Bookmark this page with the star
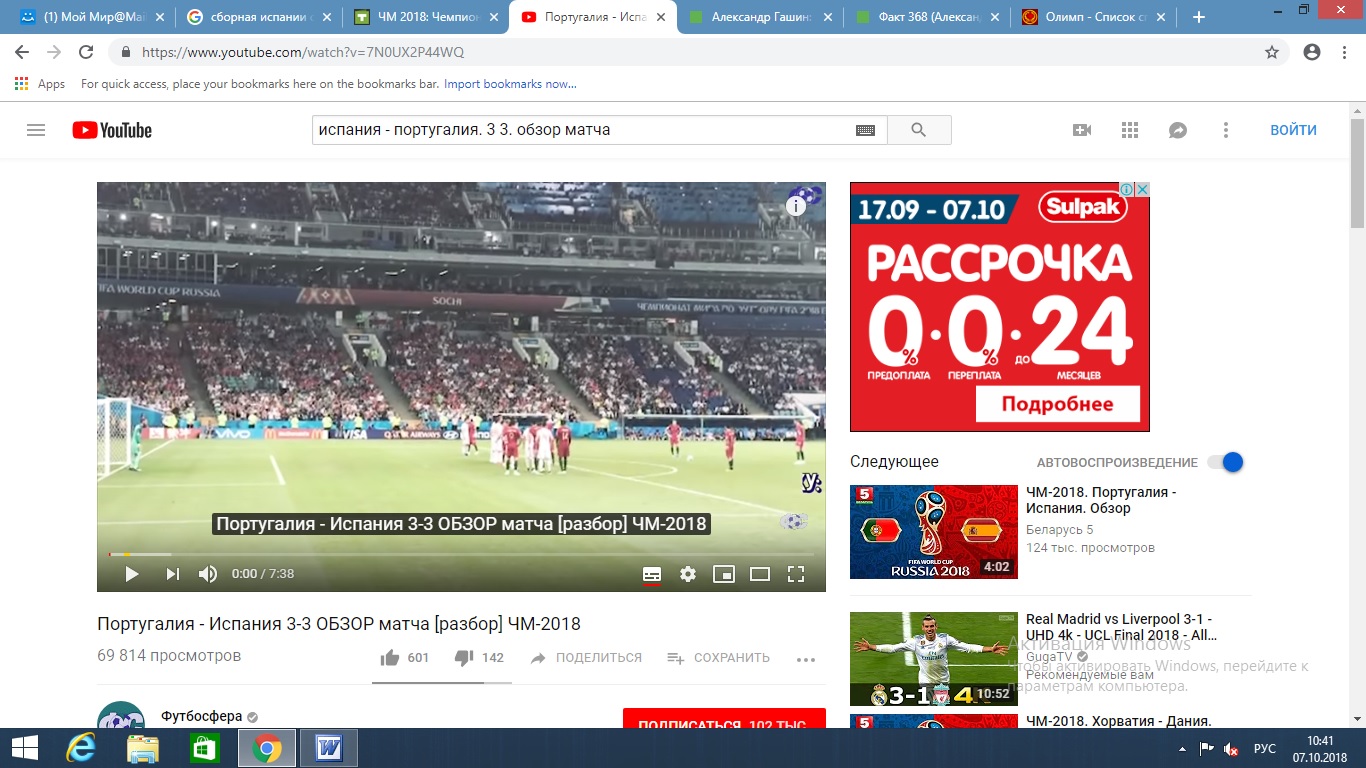This screenshot has width=1366, height=768. [x=1272, y=52]
